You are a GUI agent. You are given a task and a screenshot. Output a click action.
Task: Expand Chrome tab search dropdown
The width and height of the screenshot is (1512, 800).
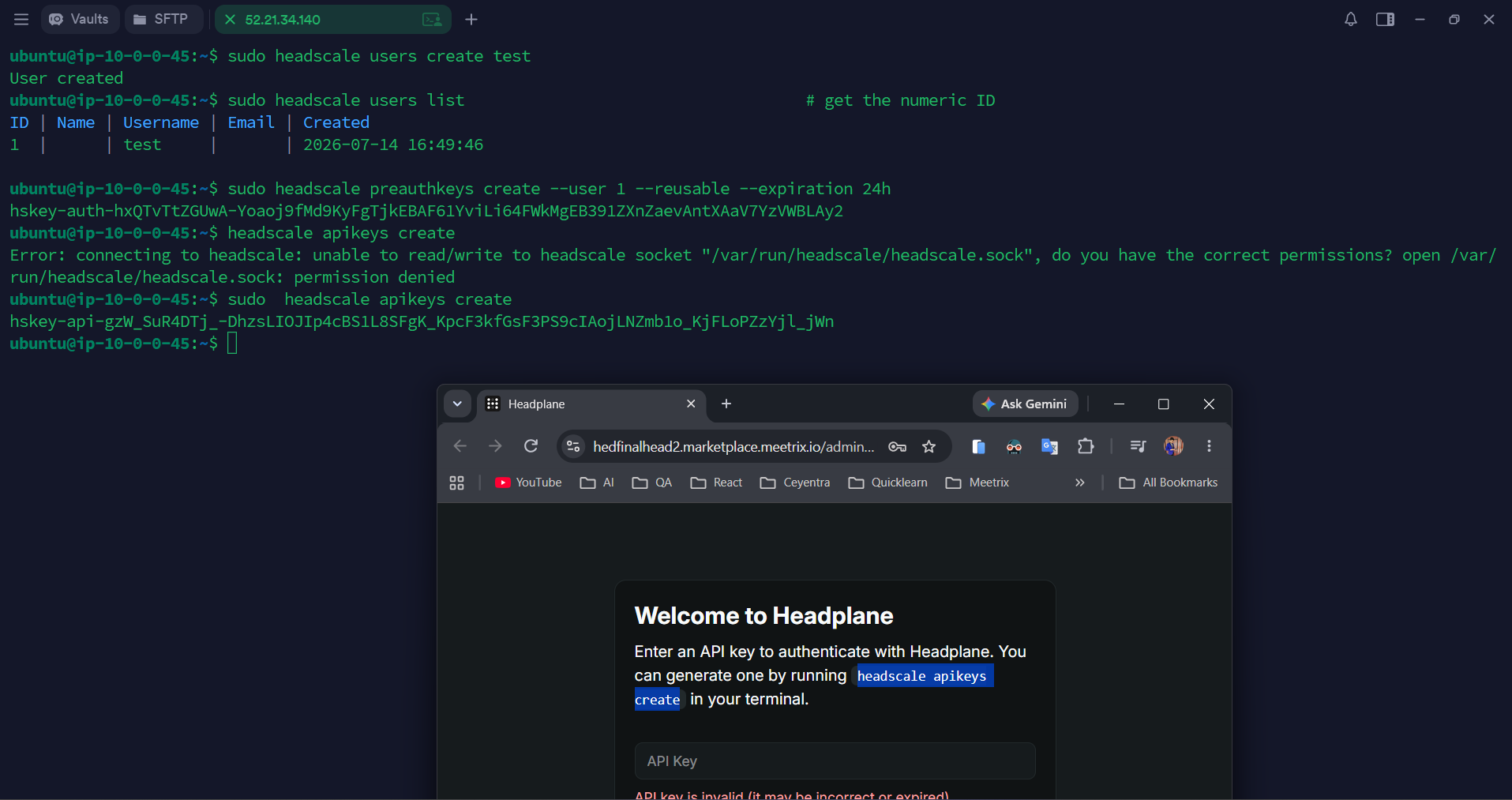click(457, 404)
